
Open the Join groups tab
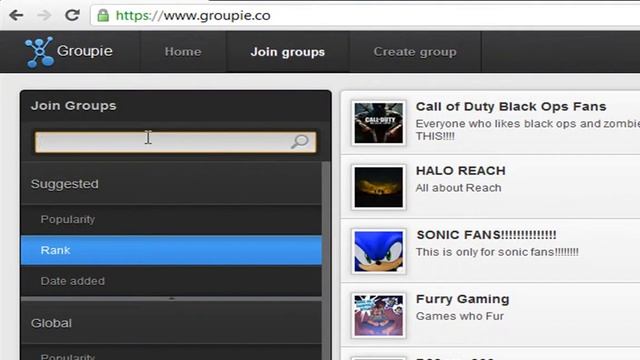click(288, 52)
